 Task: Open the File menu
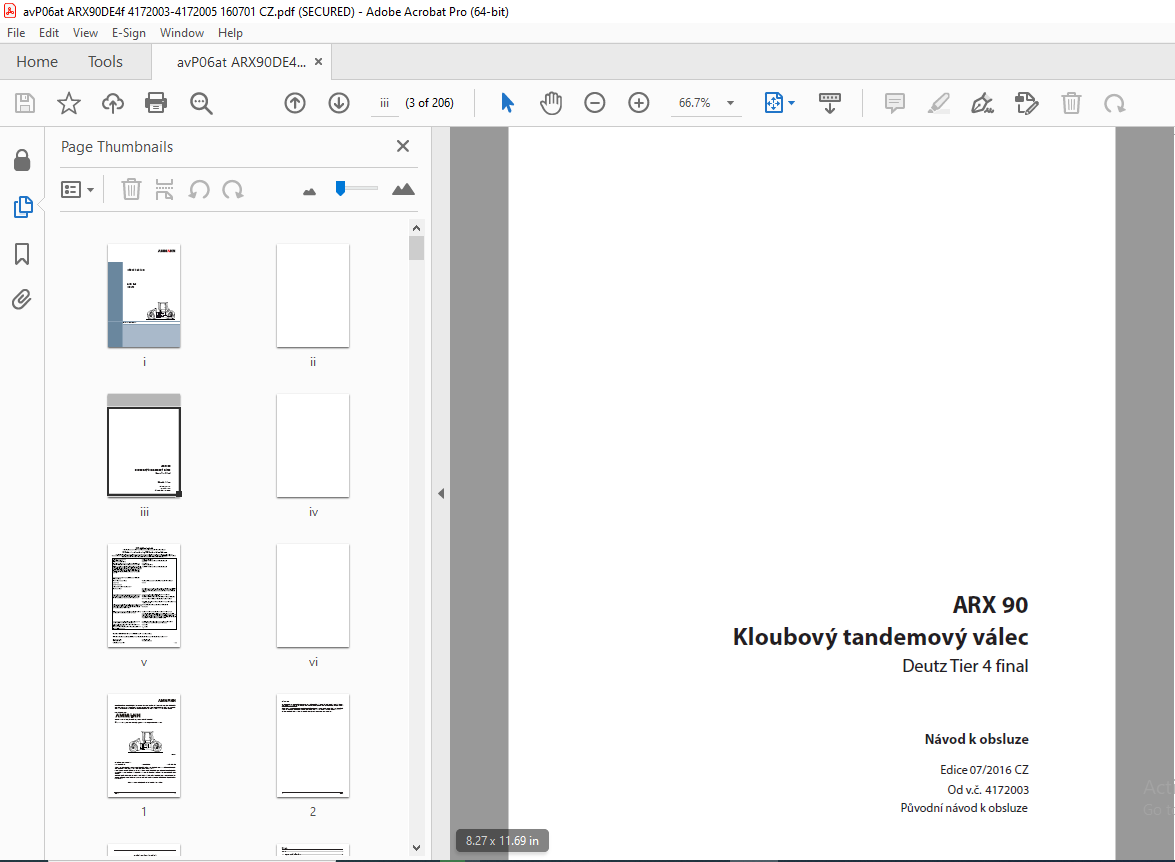click(16, 33)
